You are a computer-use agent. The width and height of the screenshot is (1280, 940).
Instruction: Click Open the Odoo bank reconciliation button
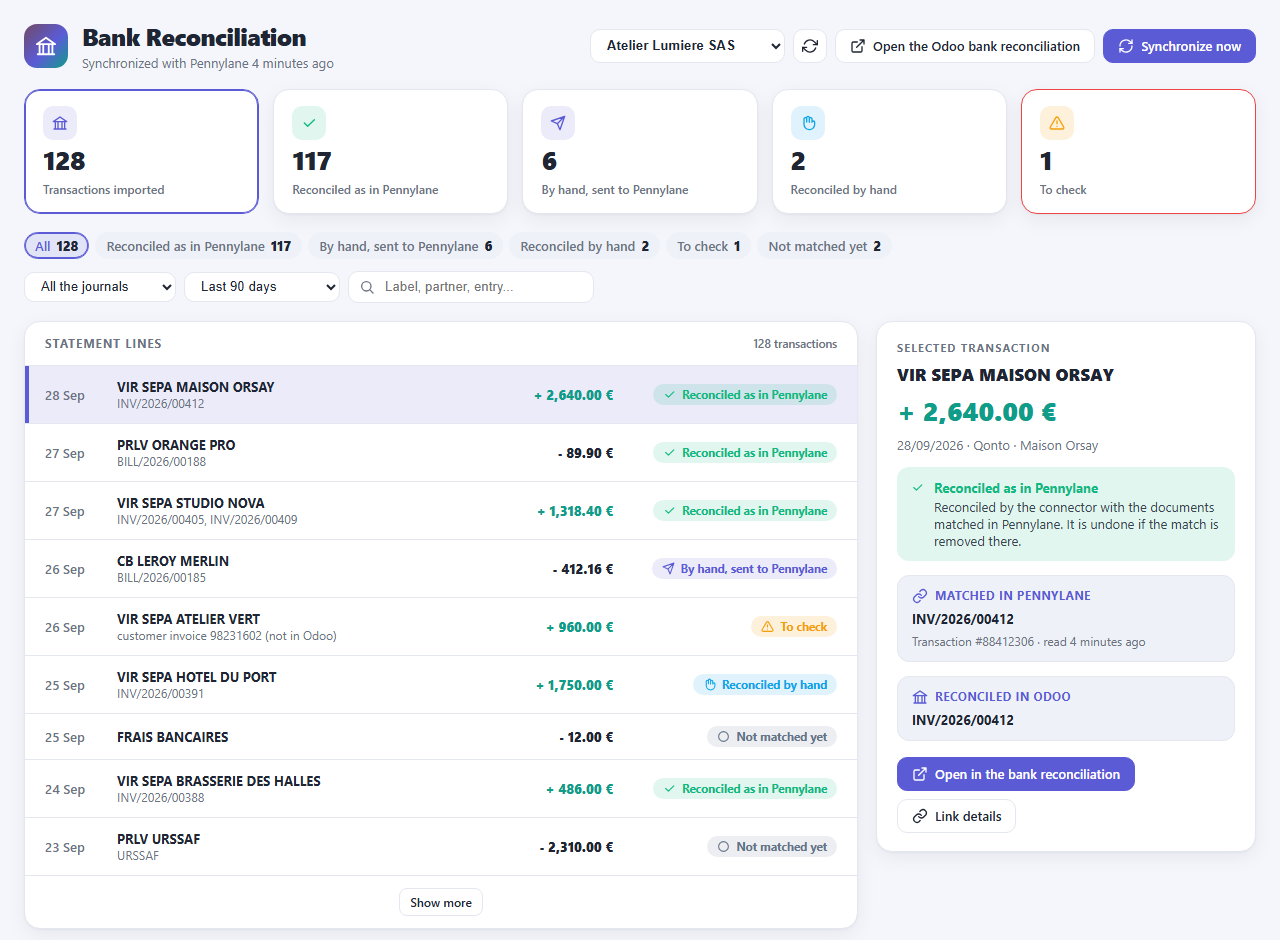[965, 46]
